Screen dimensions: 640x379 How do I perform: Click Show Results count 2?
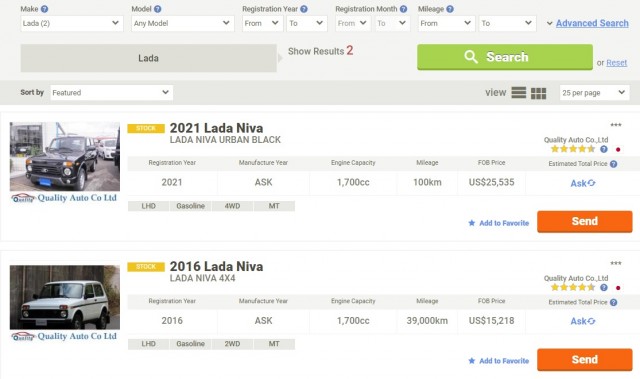tap(350, 51)
